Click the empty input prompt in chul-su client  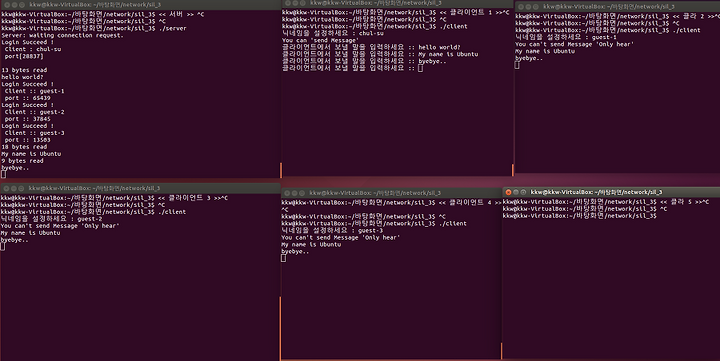pyautogui.click(x=353, y=68)
